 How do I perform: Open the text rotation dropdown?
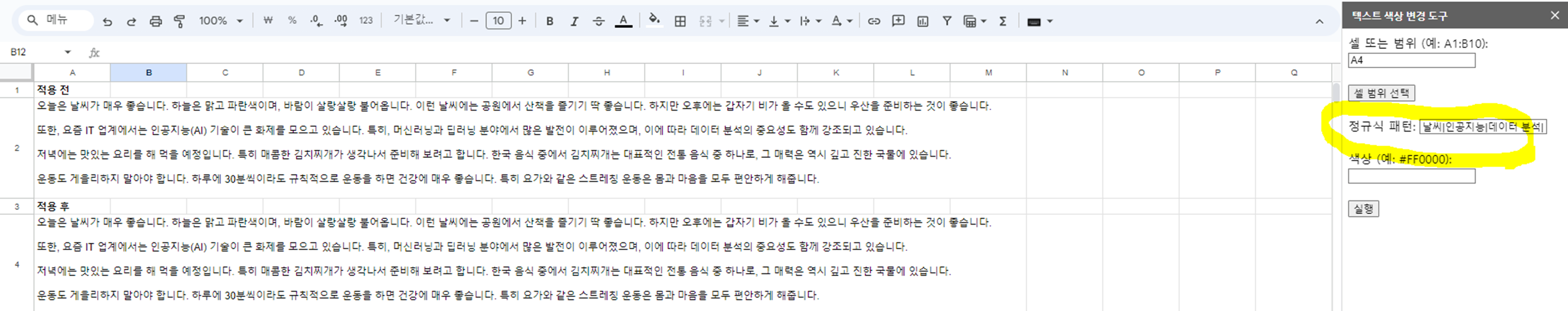pos(842,21)
